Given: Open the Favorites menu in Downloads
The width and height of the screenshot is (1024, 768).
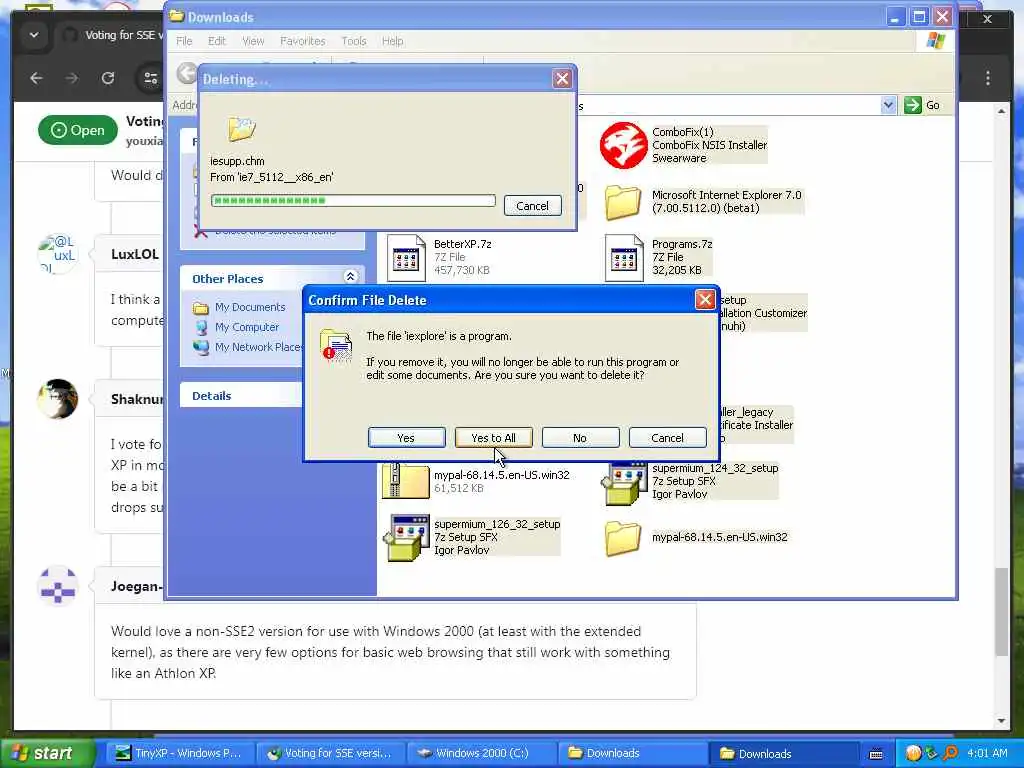Looking at the screenshot, I should [x=302, y=41].
